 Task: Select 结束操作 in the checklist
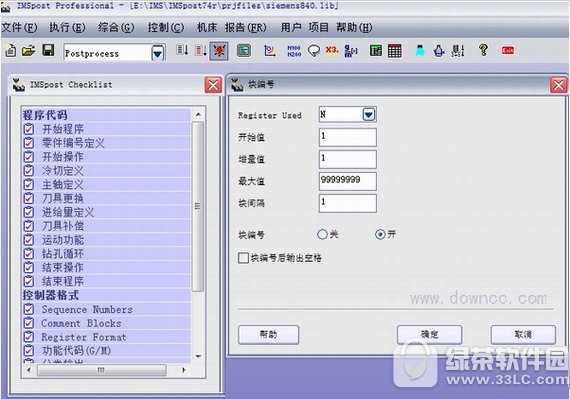(x=106, y=267)
